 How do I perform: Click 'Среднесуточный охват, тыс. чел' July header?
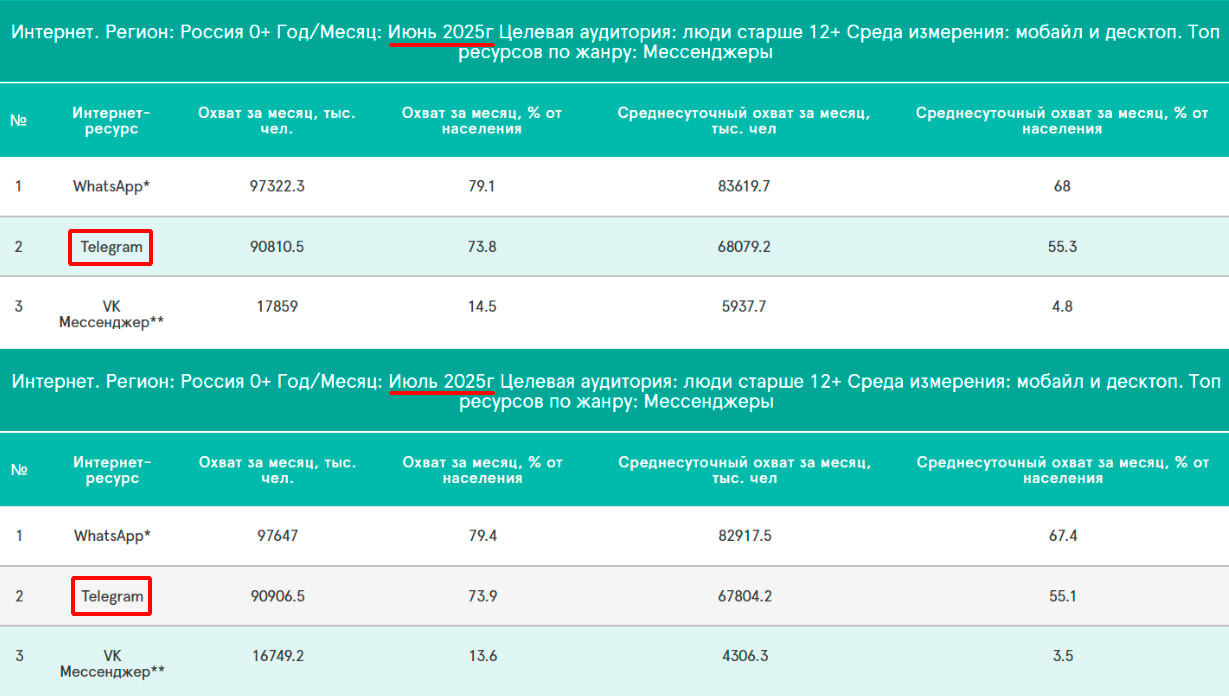tap(744, 470)
